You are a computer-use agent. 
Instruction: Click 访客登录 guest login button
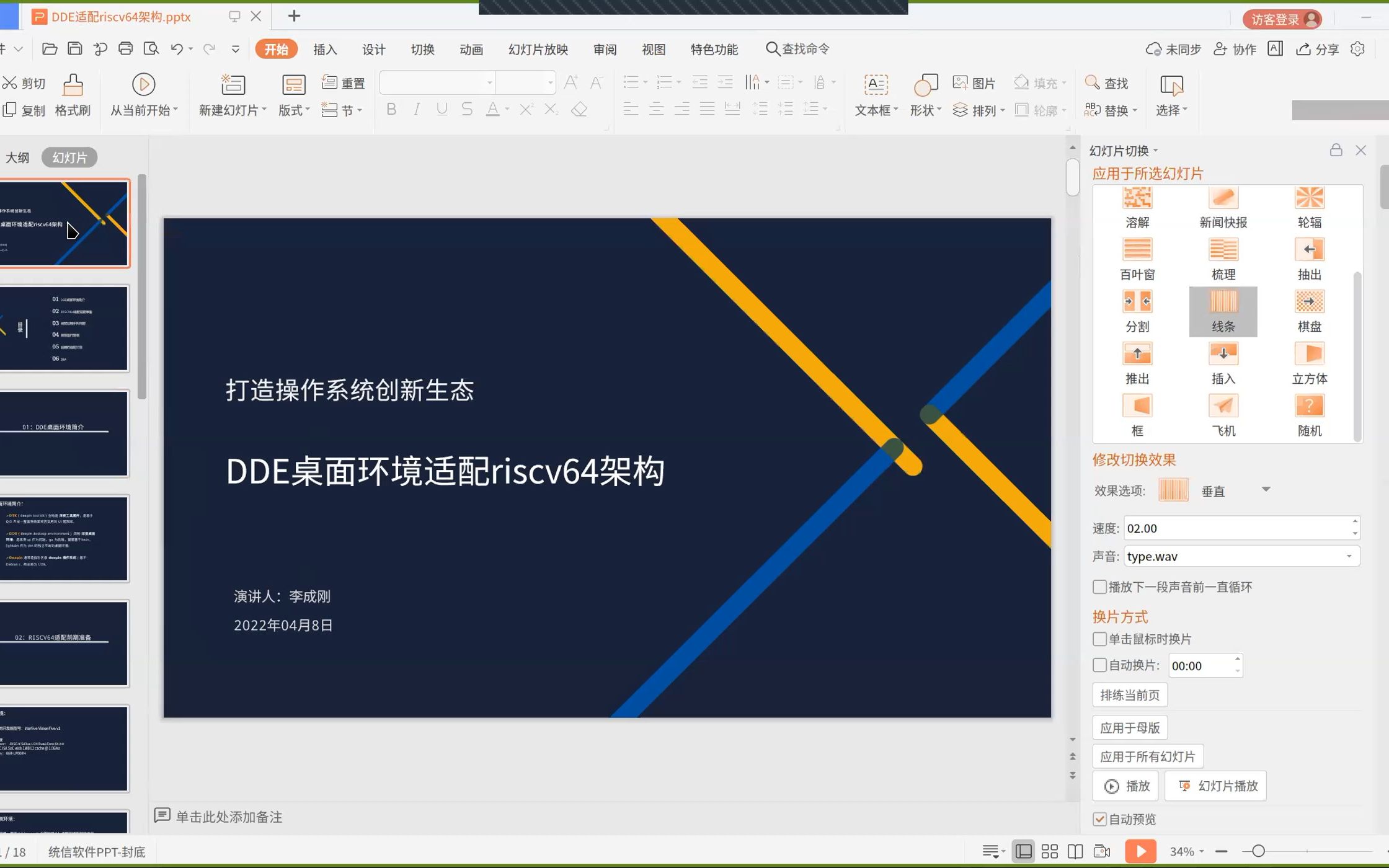tap(1282, 19)
